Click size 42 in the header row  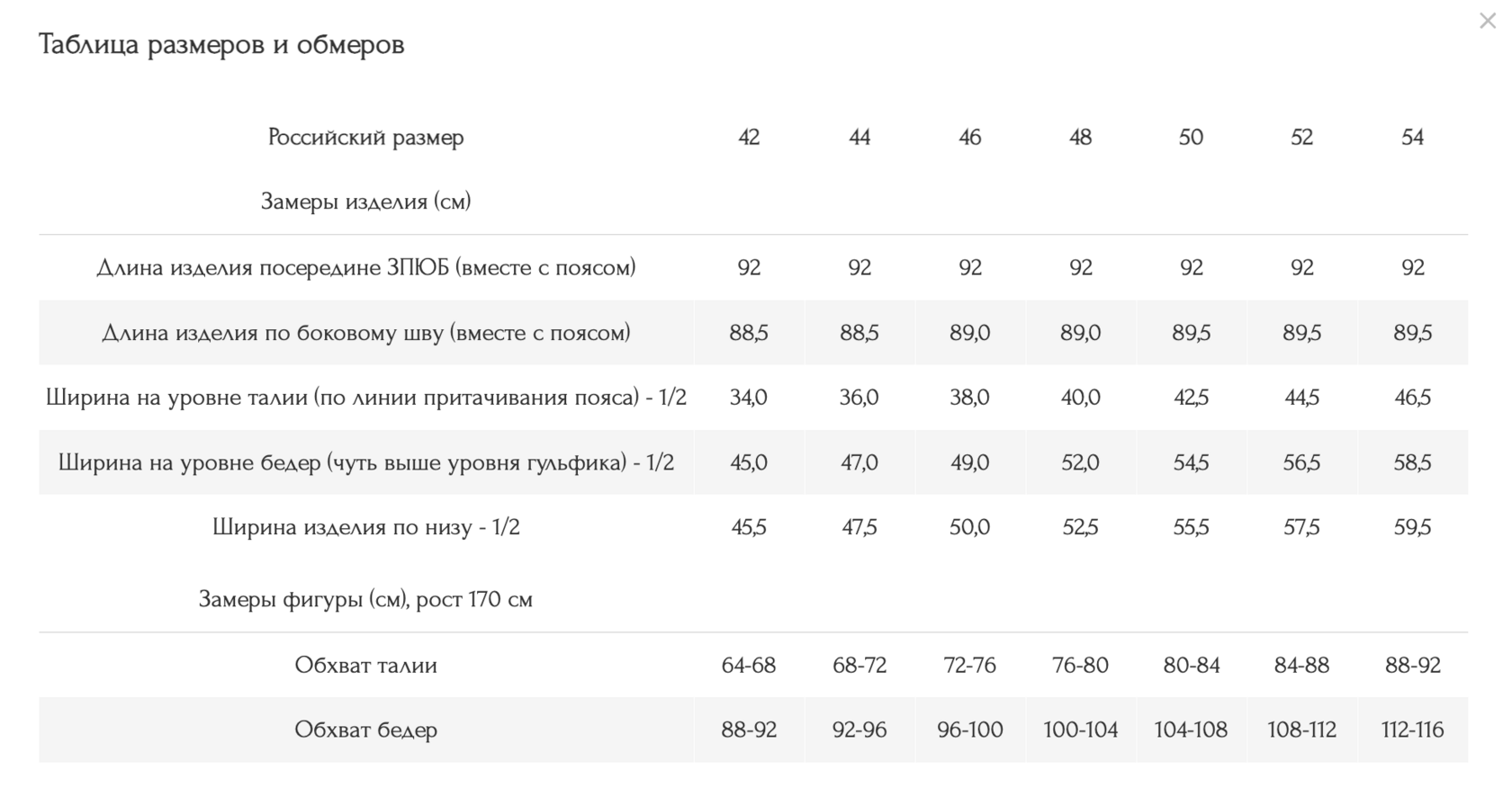click(749, 138)
